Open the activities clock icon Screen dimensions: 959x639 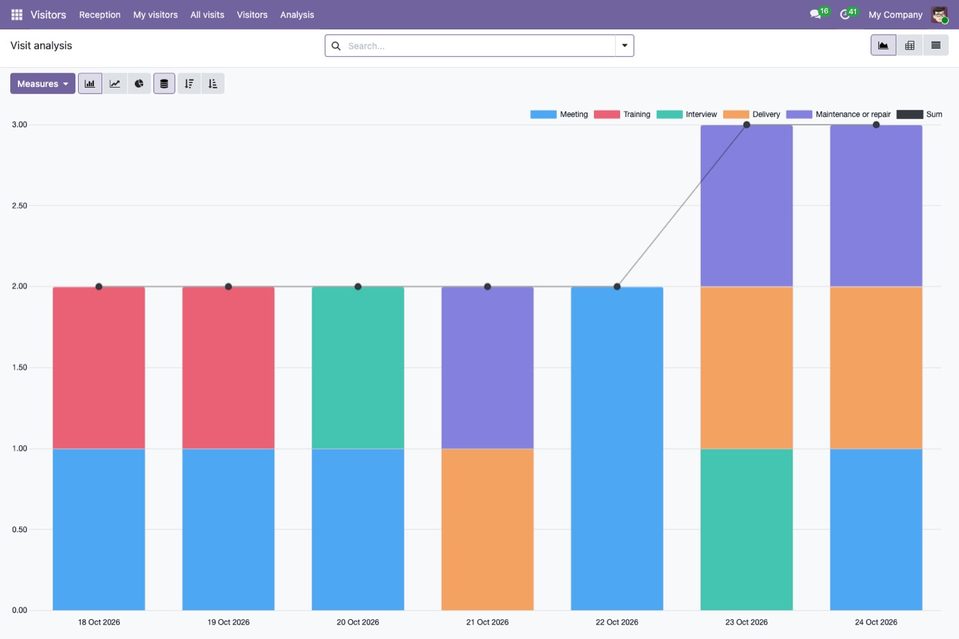pos(845,14)
